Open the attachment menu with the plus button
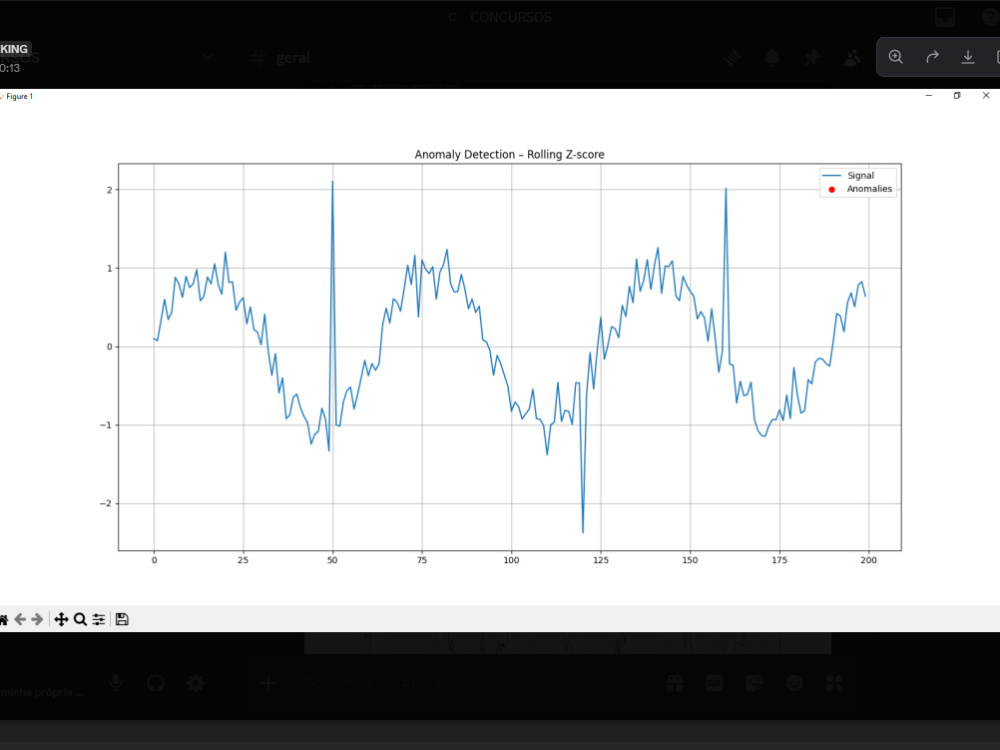The width and height of the screenshot is (1000, 750). pyautogui.click(x=267, y=683)
